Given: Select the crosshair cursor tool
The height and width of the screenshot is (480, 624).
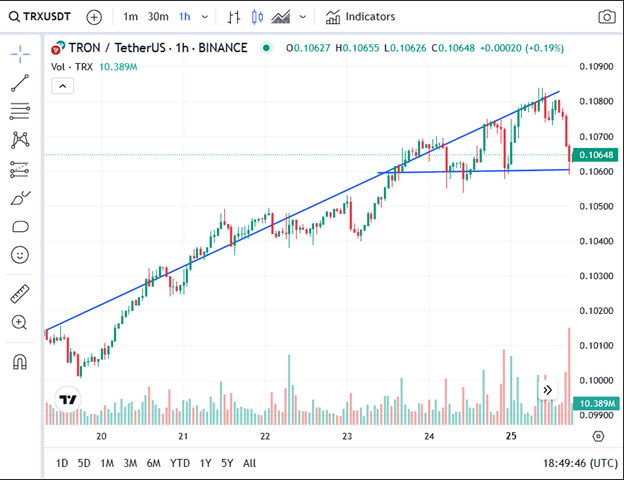Looking at the screenshot, I should (x=20, y=54).
